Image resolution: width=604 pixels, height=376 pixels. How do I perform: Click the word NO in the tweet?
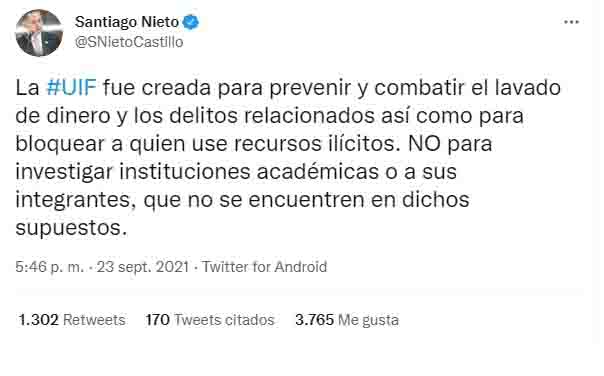pyautogui.click(x=424, y=144)
